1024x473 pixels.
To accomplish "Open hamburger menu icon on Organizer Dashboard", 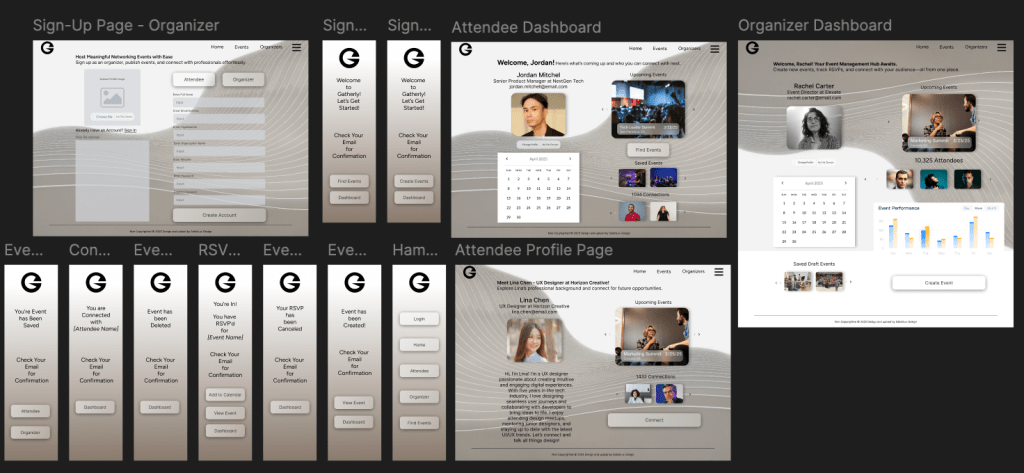I will click(1001, 47).
